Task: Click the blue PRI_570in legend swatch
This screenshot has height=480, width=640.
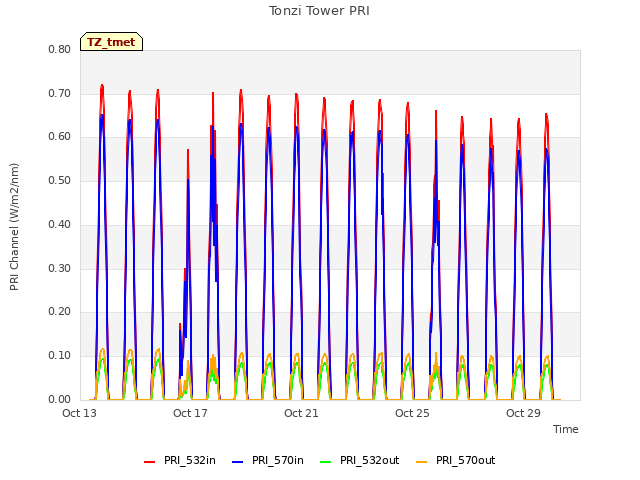Action: click(x=238, y=462)
